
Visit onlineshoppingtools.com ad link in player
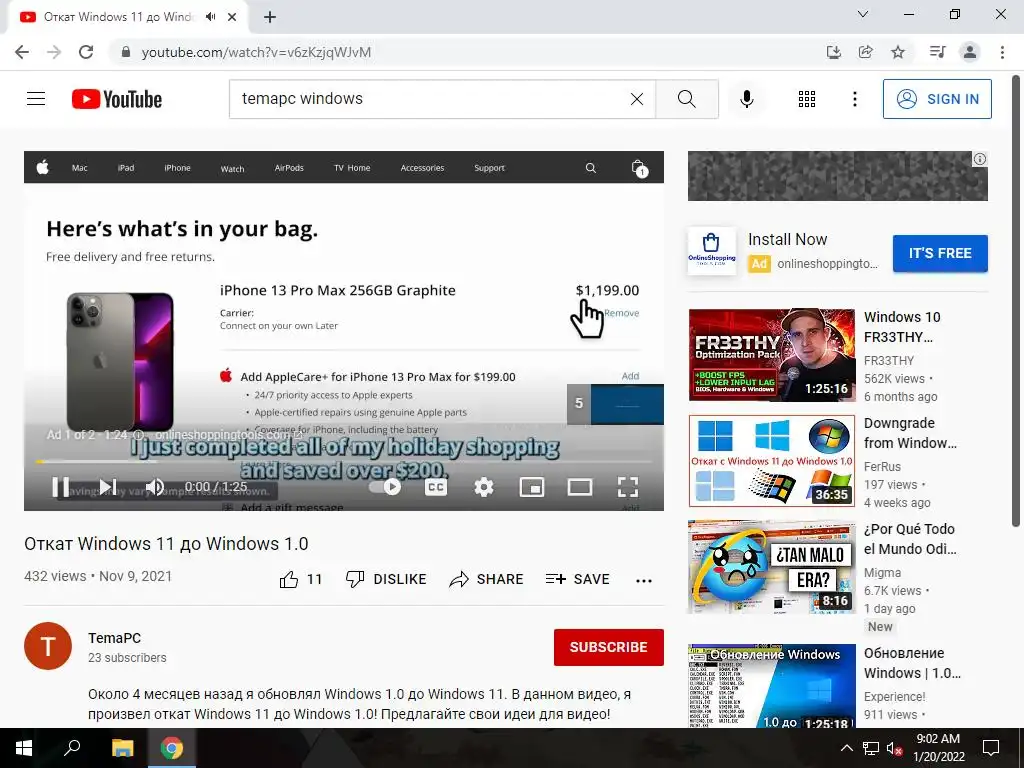229,435
